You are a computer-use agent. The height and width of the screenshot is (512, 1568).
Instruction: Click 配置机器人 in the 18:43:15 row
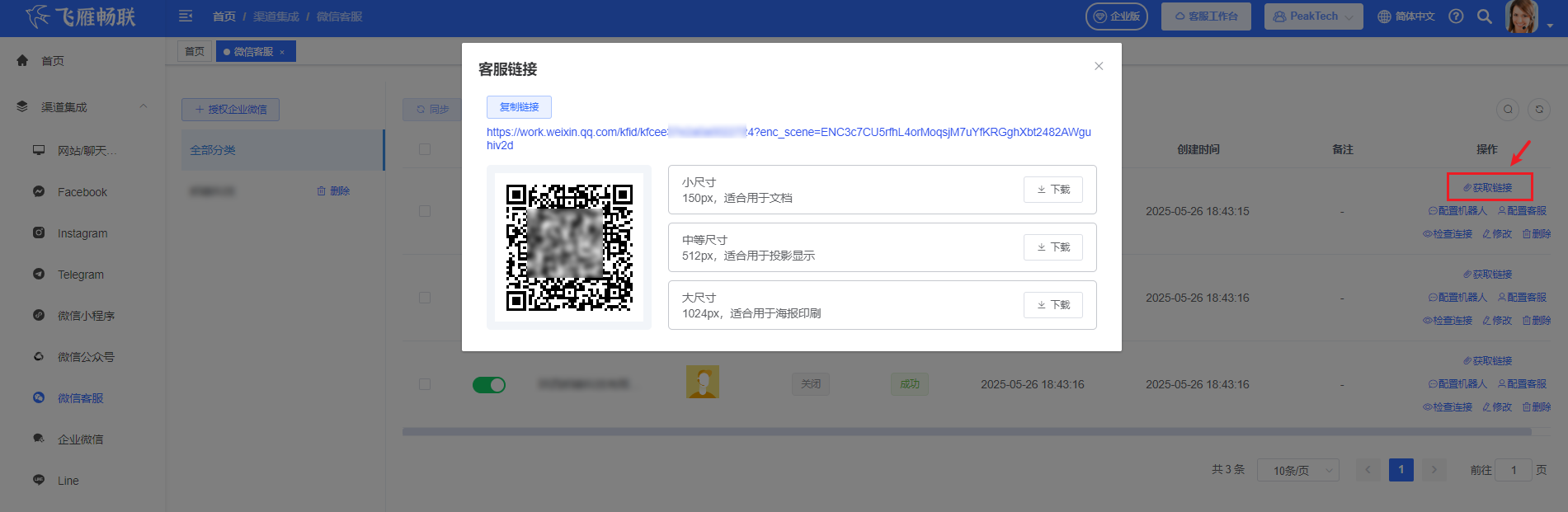(1457, 211)
